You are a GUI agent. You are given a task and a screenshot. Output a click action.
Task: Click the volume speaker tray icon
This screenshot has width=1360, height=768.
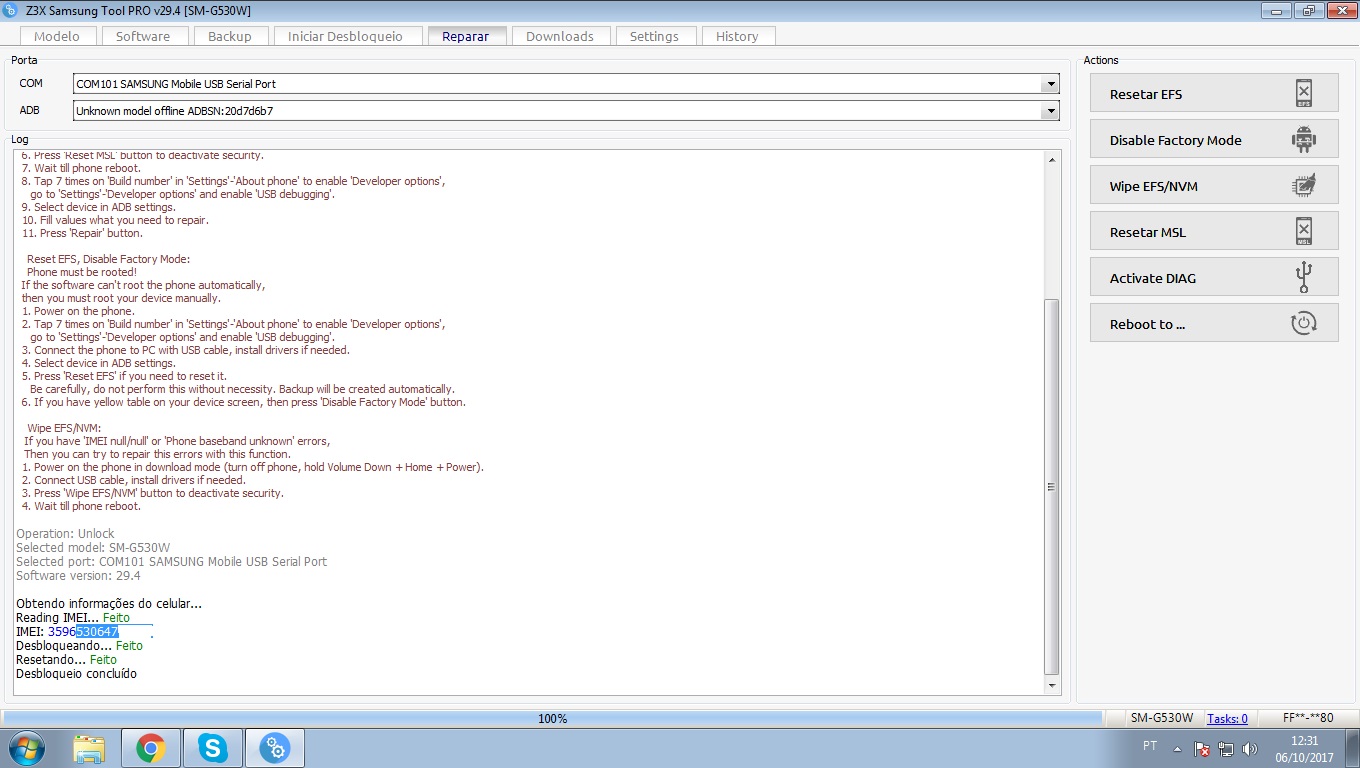(1249, 748)
